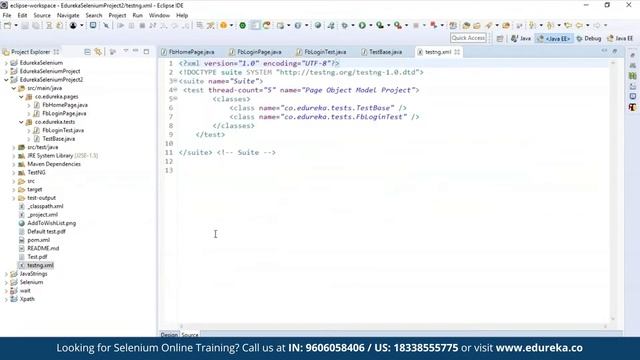
Task: Collapse the EdurekaSeleniumProject2 project
Action: [x=6, y=80]
